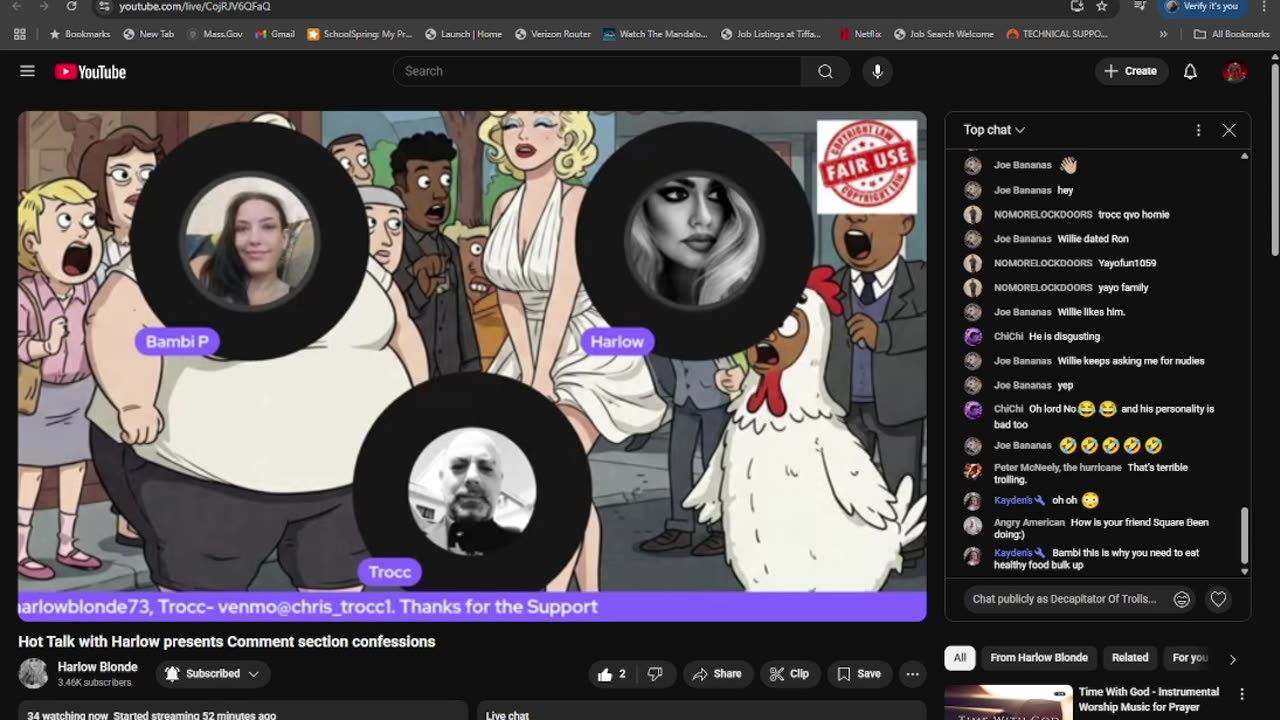
Task: Open live chat options three-dot menu
Action: tap(1198, 130)
